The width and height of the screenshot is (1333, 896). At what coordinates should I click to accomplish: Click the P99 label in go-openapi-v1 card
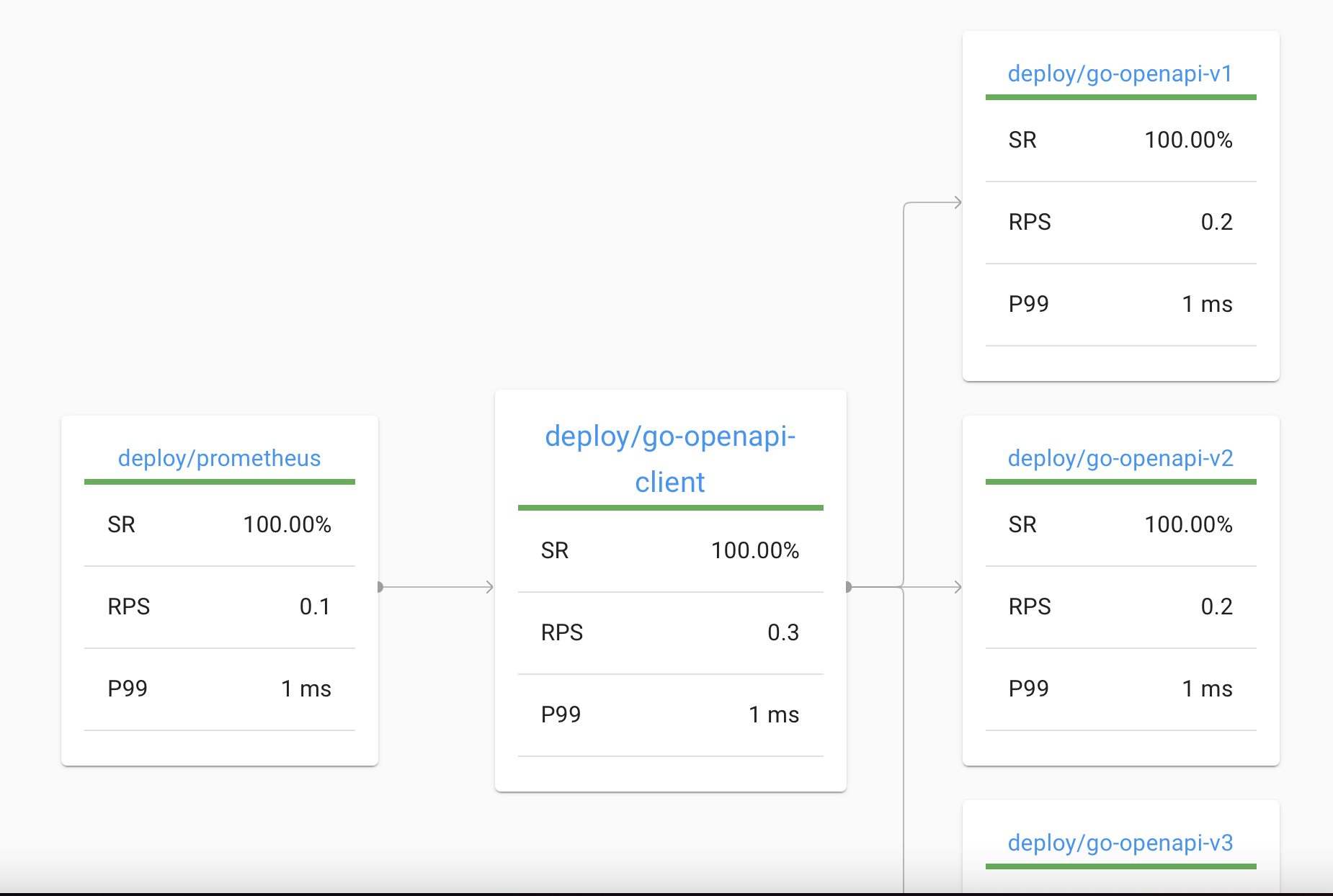[x=1028, y=304]
